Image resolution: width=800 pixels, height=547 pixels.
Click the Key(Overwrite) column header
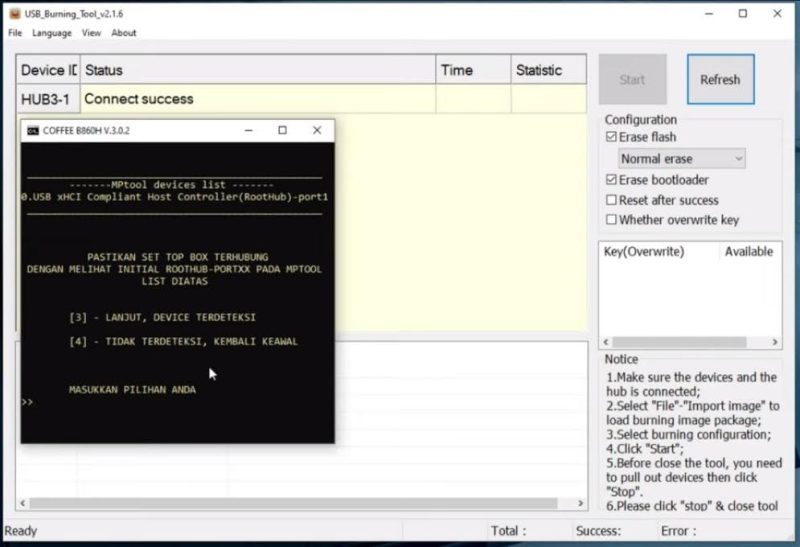(660, 252)
